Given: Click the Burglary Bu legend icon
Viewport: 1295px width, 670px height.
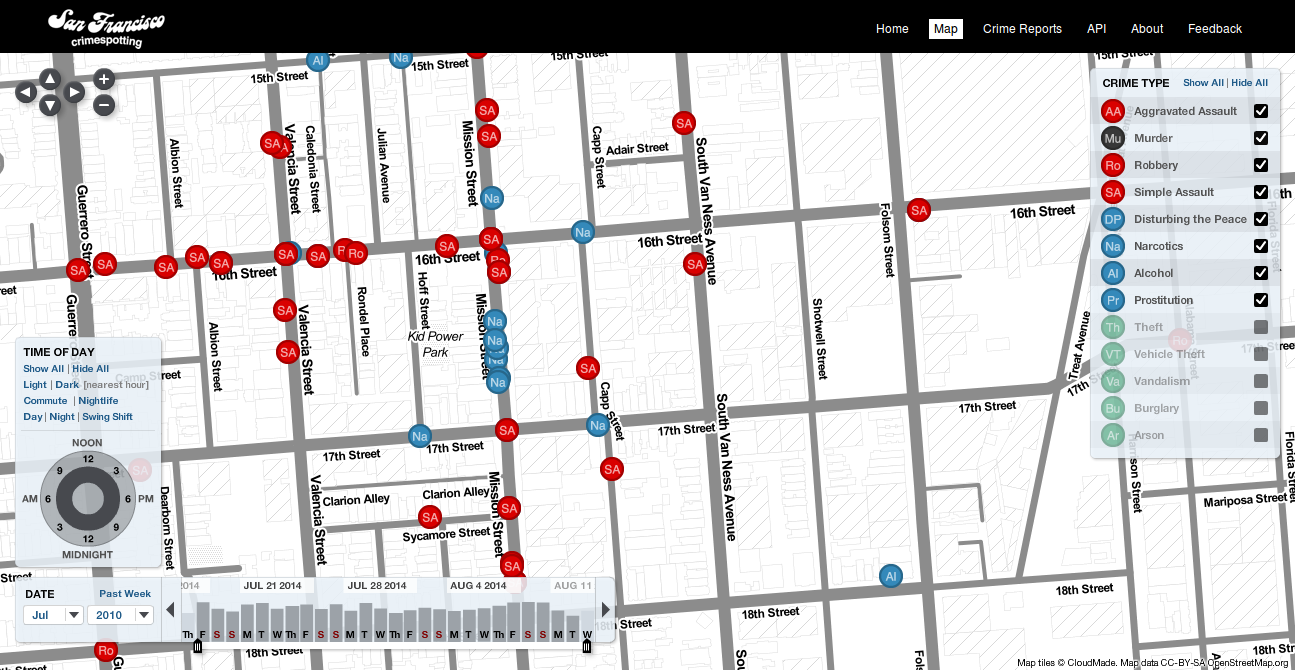Looking at the screenshot, I should click(x=1113, y=408).
